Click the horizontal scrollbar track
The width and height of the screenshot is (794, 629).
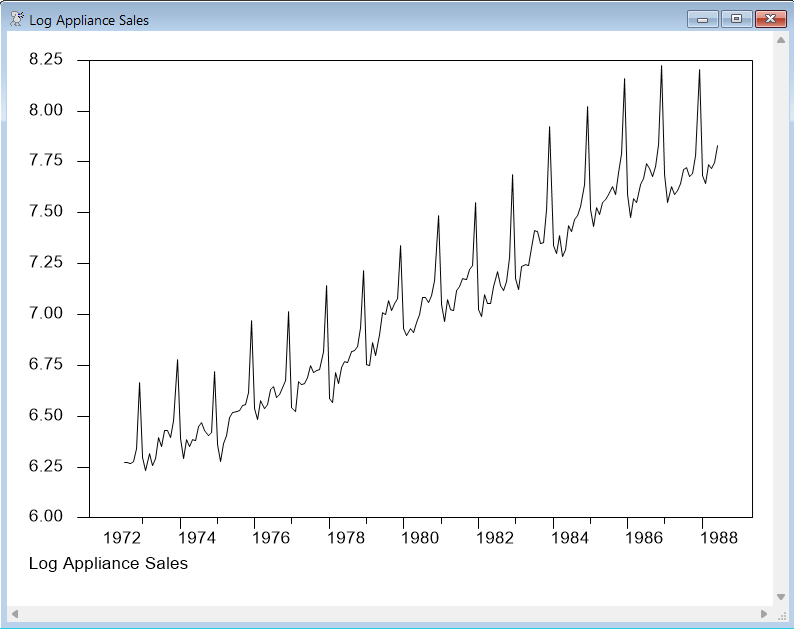390,613
